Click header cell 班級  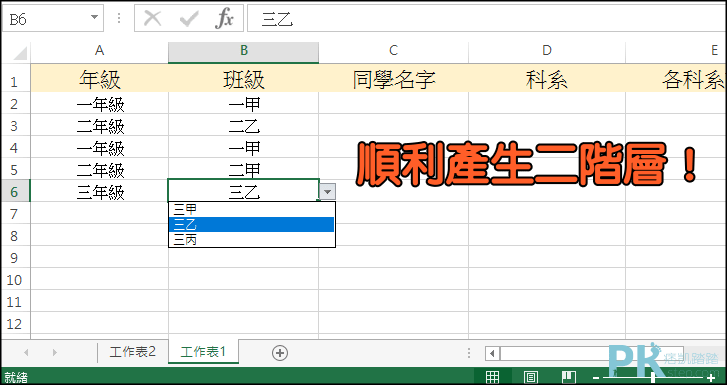point(244,79)
